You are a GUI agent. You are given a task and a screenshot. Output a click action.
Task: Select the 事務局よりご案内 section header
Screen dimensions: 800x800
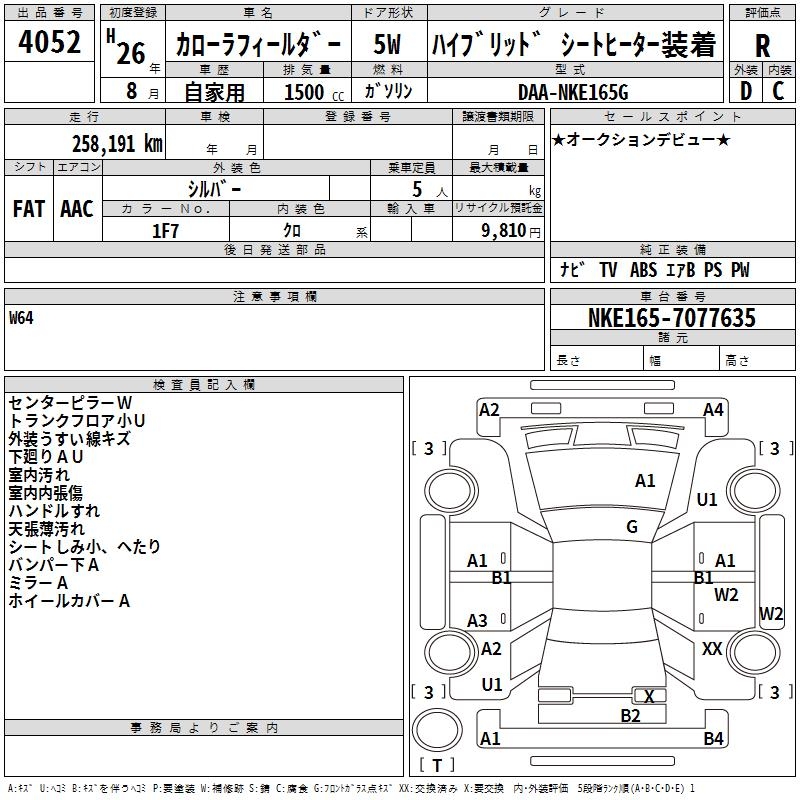[x=204, y=728]
